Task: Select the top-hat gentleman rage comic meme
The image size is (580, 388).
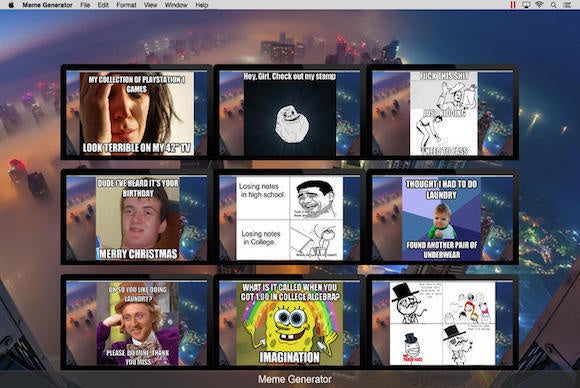Action: coord(442,322)
